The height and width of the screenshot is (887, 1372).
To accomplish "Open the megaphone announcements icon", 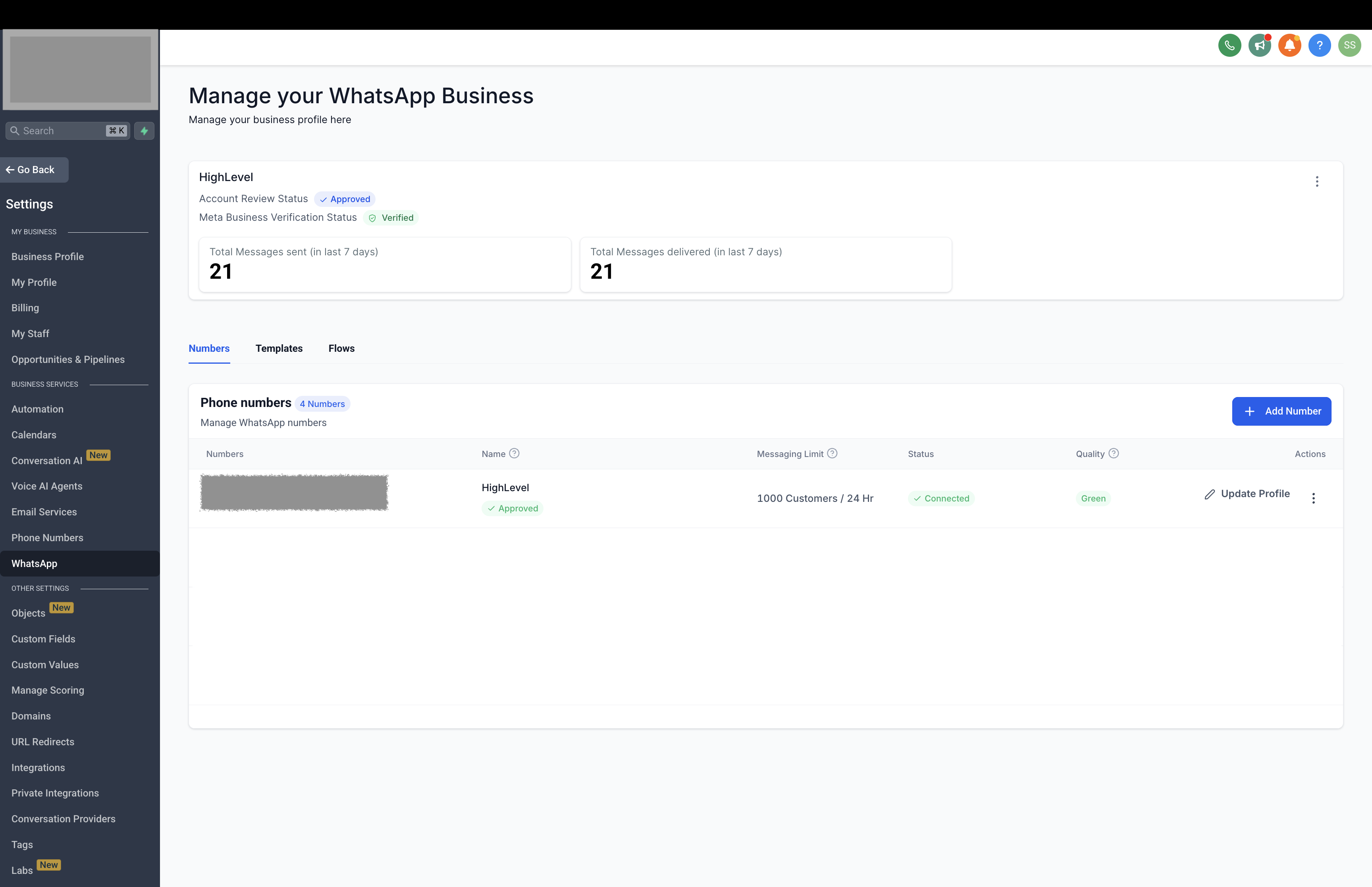I will click(1259, 46).
